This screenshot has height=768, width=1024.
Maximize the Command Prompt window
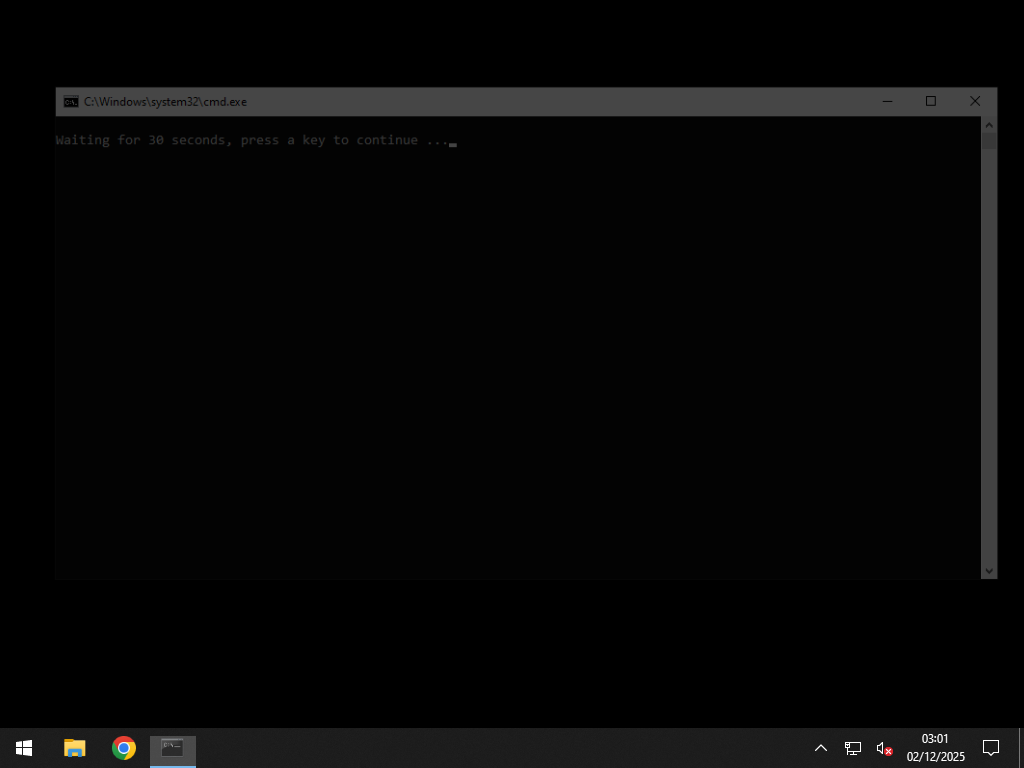click(931, 101)
